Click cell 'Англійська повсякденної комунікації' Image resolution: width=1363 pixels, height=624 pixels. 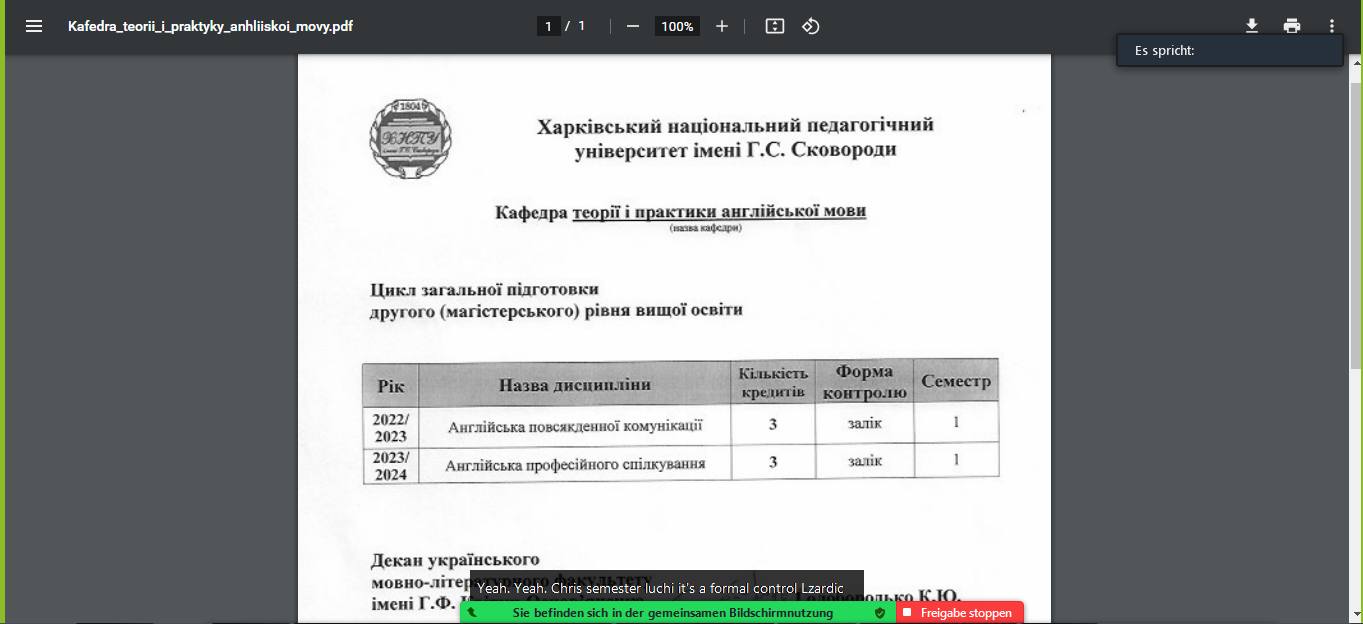(575, 426)
